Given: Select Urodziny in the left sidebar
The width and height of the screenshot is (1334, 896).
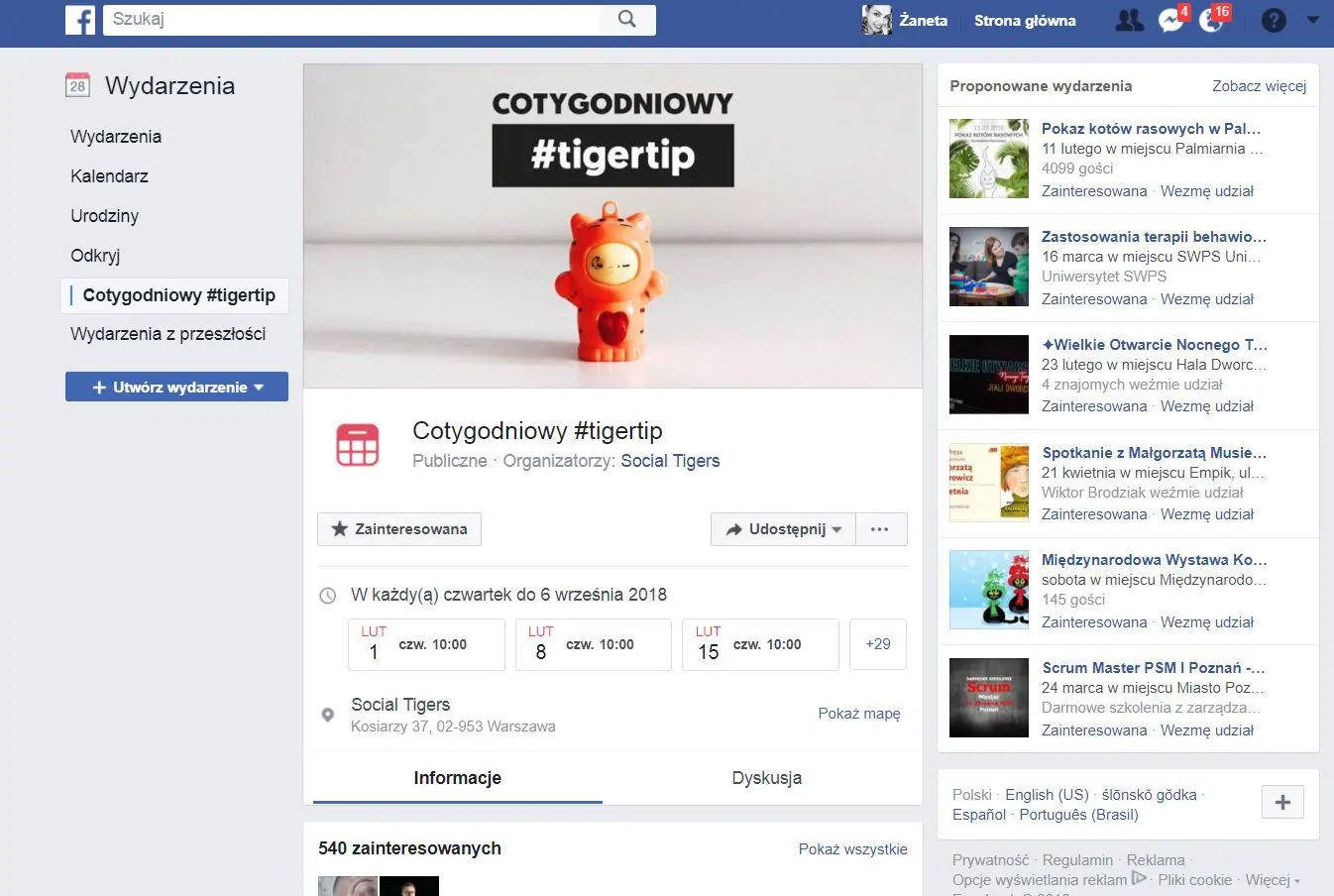Looking at the screenshot, I should [104, 216].
